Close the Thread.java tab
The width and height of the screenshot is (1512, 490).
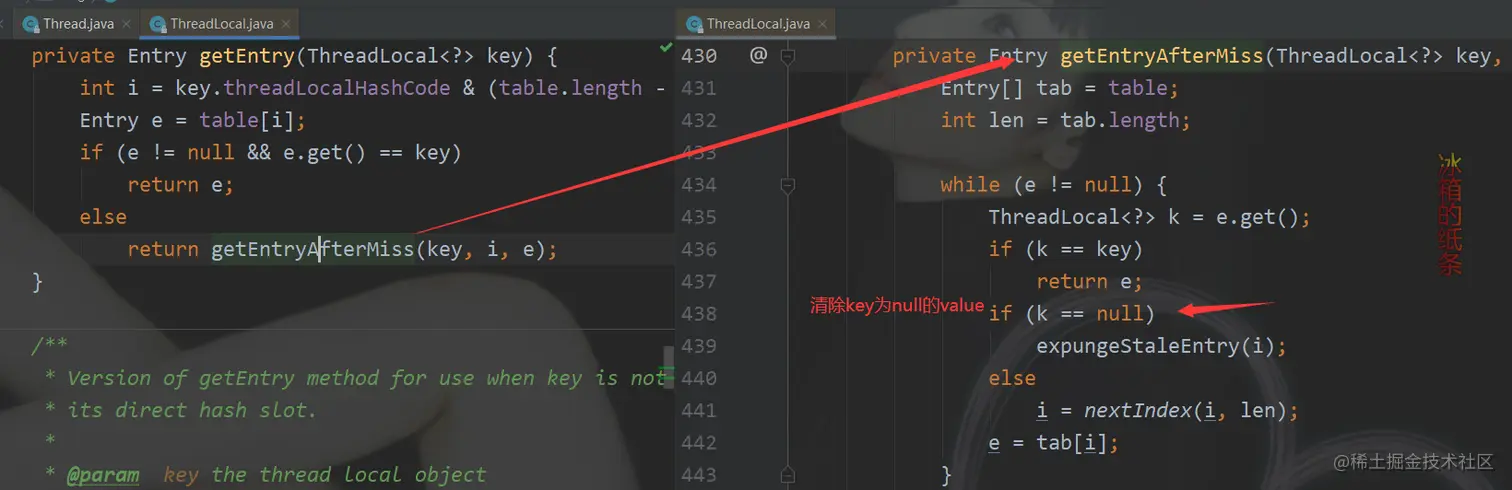tap(127, 24)
